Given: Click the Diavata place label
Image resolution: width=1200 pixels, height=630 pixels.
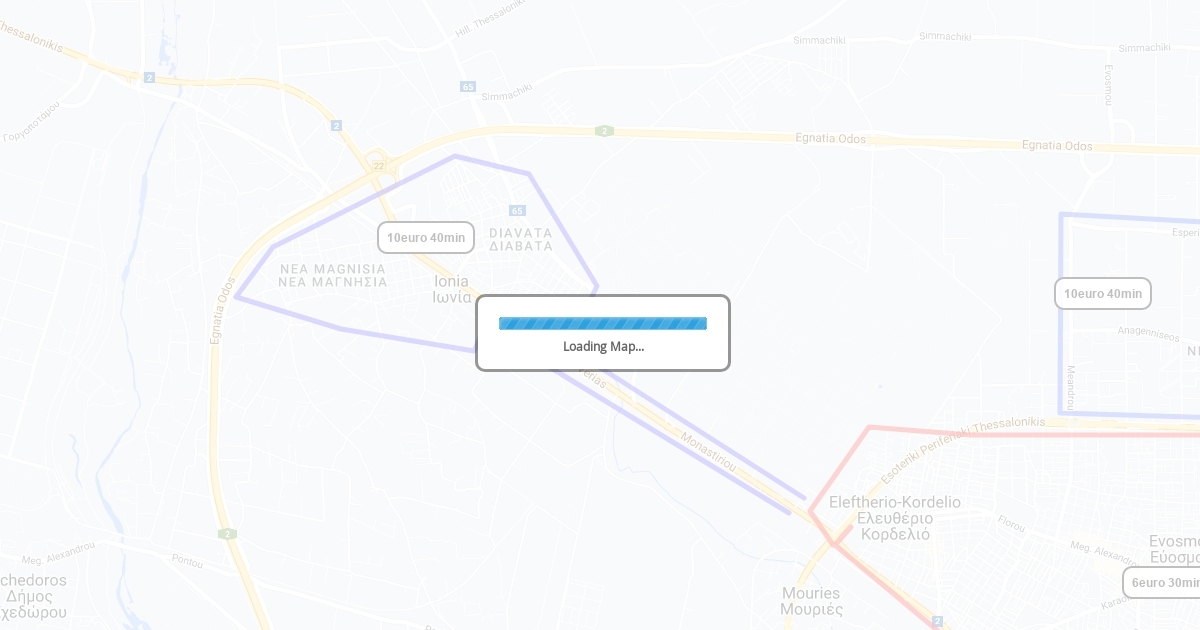Looking at the screenshot, I should (521, 239).
